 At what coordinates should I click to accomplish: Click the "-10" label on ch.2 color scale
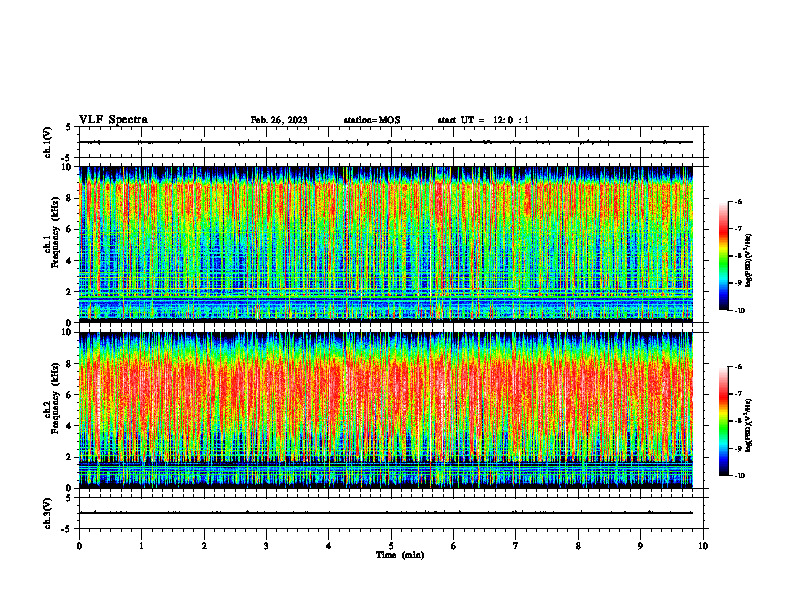click(x=740, y=476)
